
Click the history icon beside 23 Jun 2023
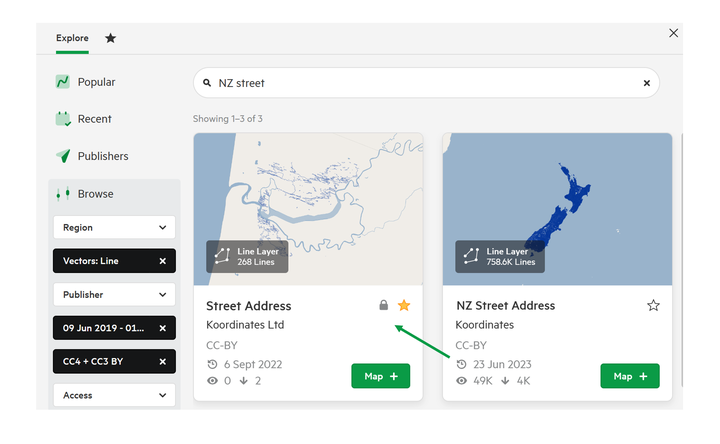pos(461,365)
